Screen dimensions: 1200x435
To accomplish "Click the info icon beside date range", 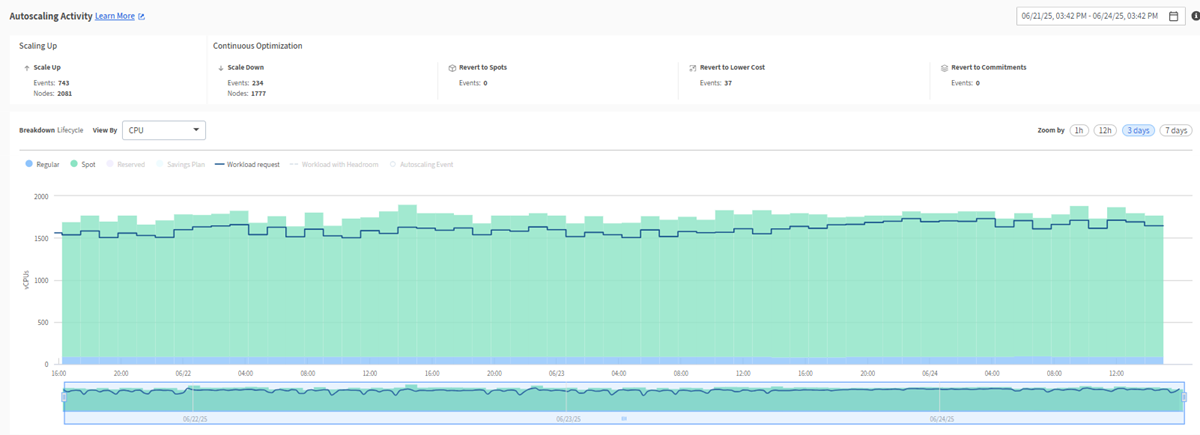I will 1195,16.
